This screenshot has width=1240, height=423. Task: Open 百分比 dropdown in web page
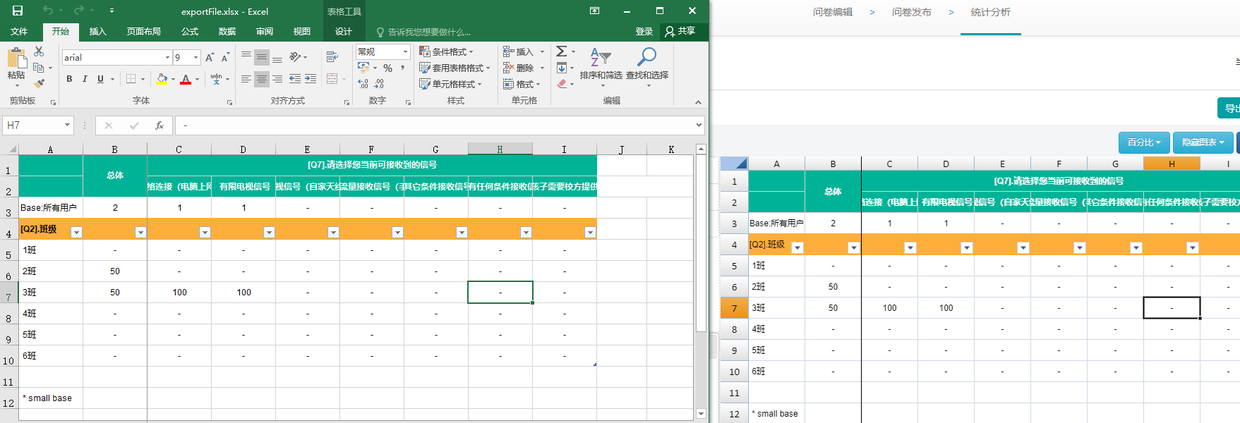point(1144,142)
